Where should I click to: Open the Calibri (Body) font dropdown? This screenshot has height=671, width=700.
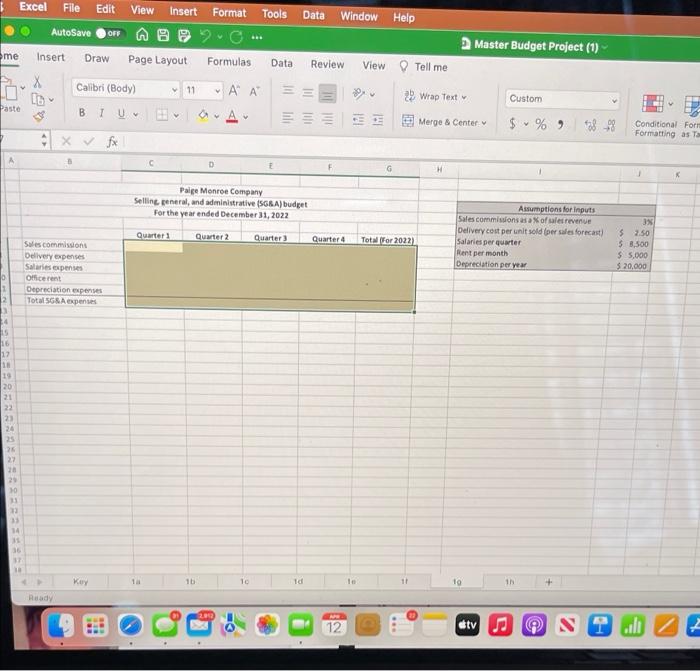tap(125, 88)
